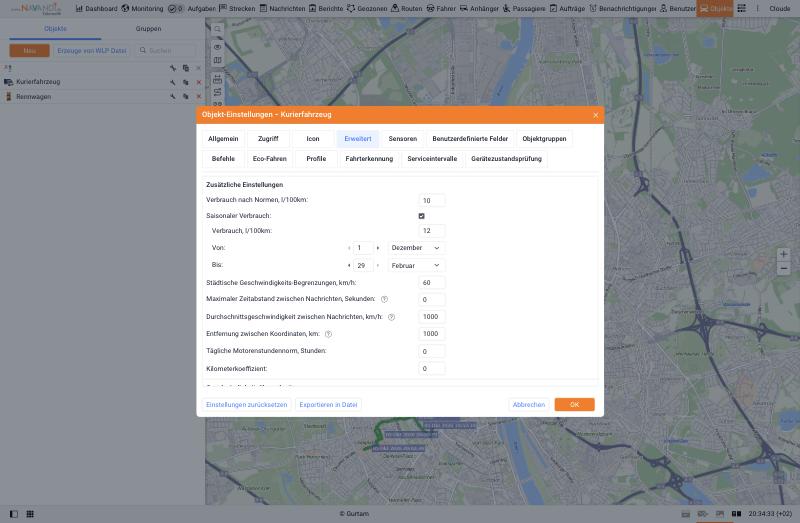Screen dimensions: 800x523
Task: Click Einstellungen zurücksetzen button
Action: (x=246, y=405)
